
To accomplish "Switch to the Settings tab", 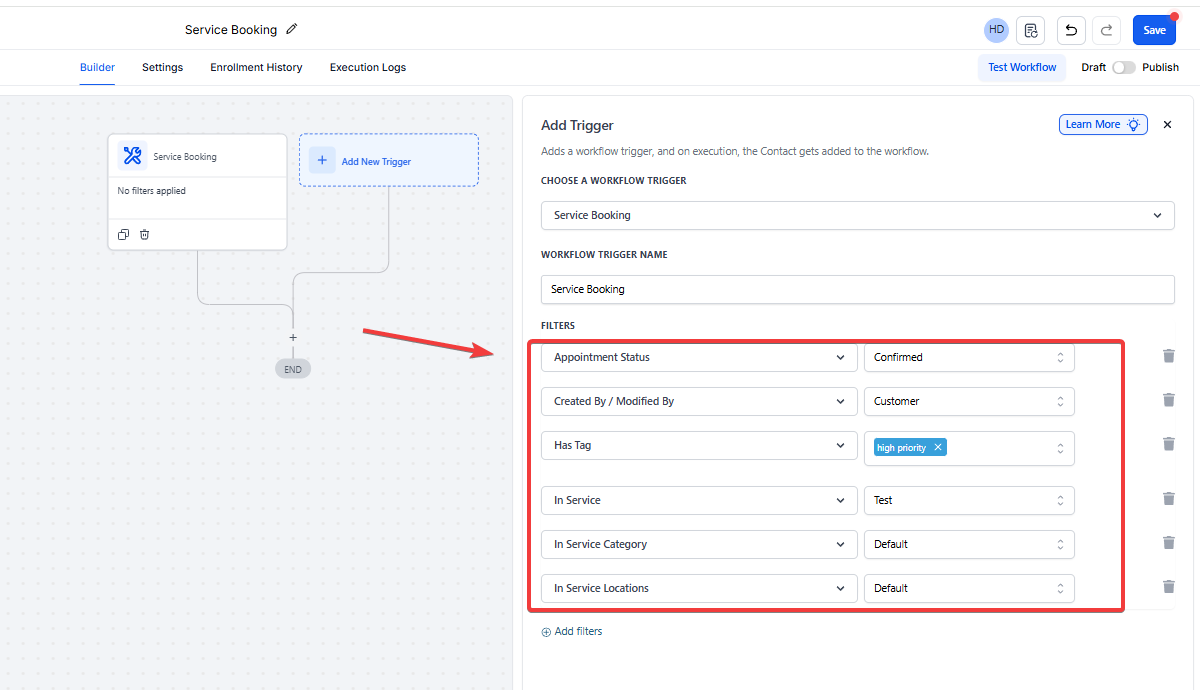I will tap(162, 68).
